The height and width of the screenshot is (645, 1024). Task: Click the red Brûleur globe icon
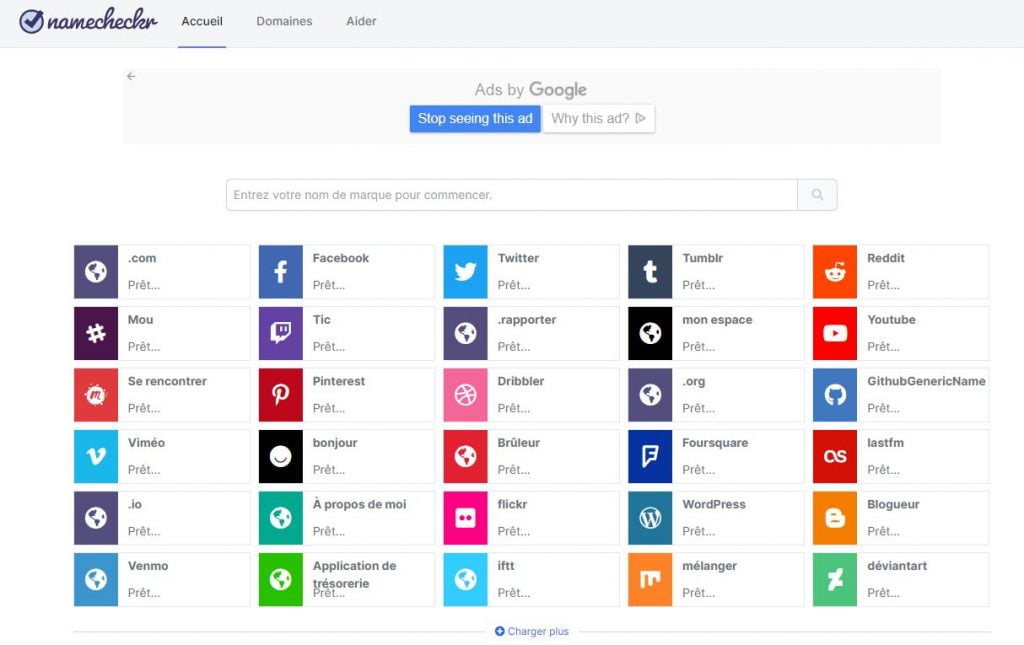tap(466, 456)
